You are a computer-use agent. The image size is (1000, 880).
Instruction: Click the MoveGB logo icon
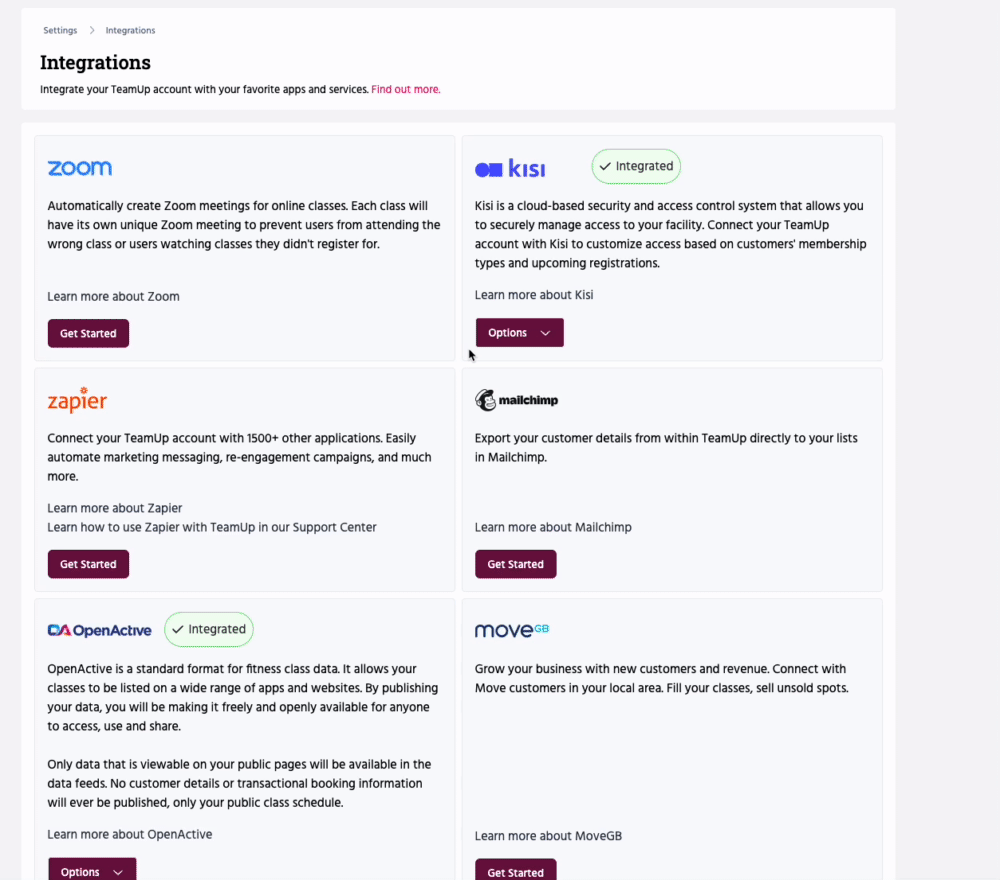pyautogui.click(x=512, y=630)
